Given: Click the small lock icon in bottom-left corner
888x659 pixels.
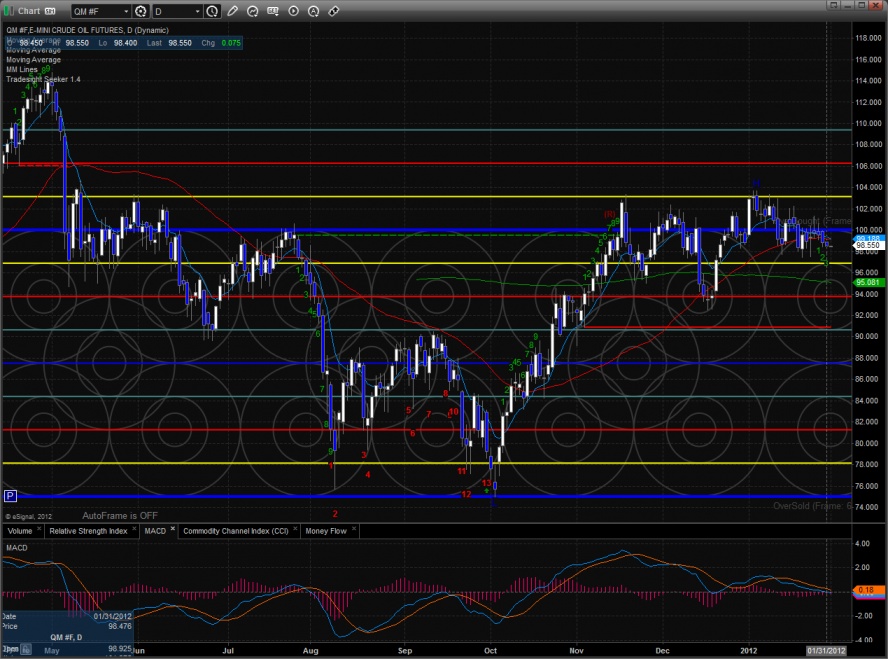Looking at the screenshot, I should pyautogui.click(x=26, y=649).
